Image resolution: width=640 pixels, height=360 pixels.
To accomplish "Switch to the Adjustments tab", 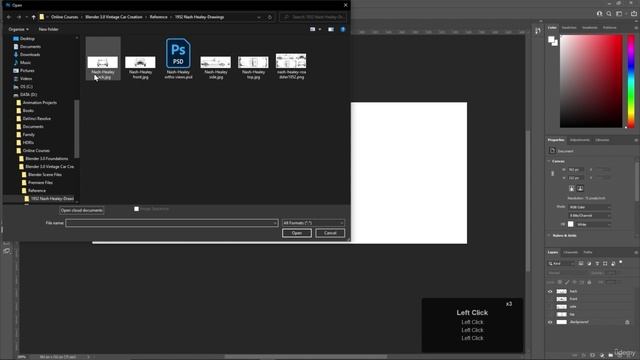I will [x=580, y=140].
